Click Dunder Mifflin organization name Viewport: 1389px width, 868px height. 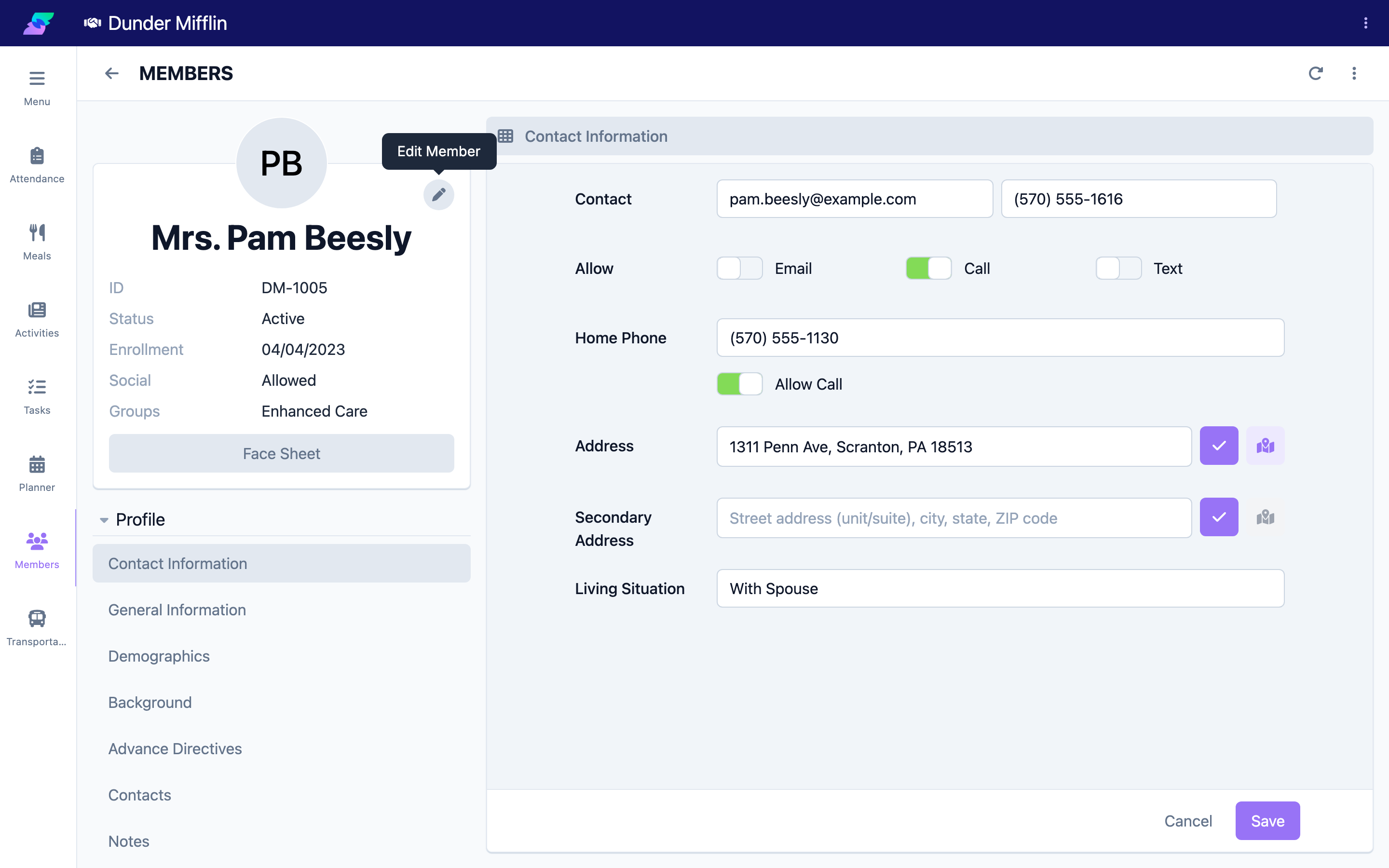point(167,23)
